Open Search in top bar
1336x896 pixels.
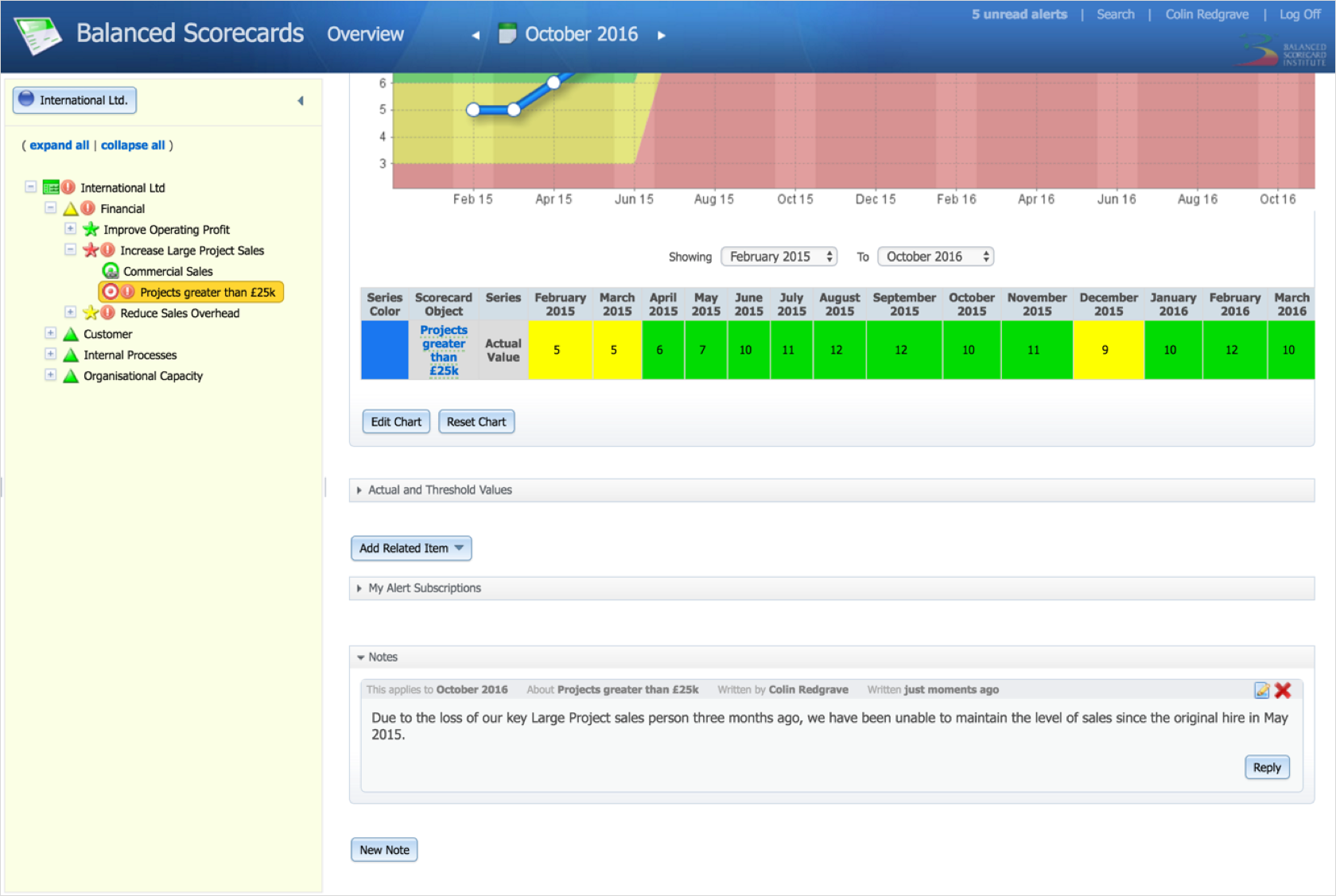tap(1115, 14)
